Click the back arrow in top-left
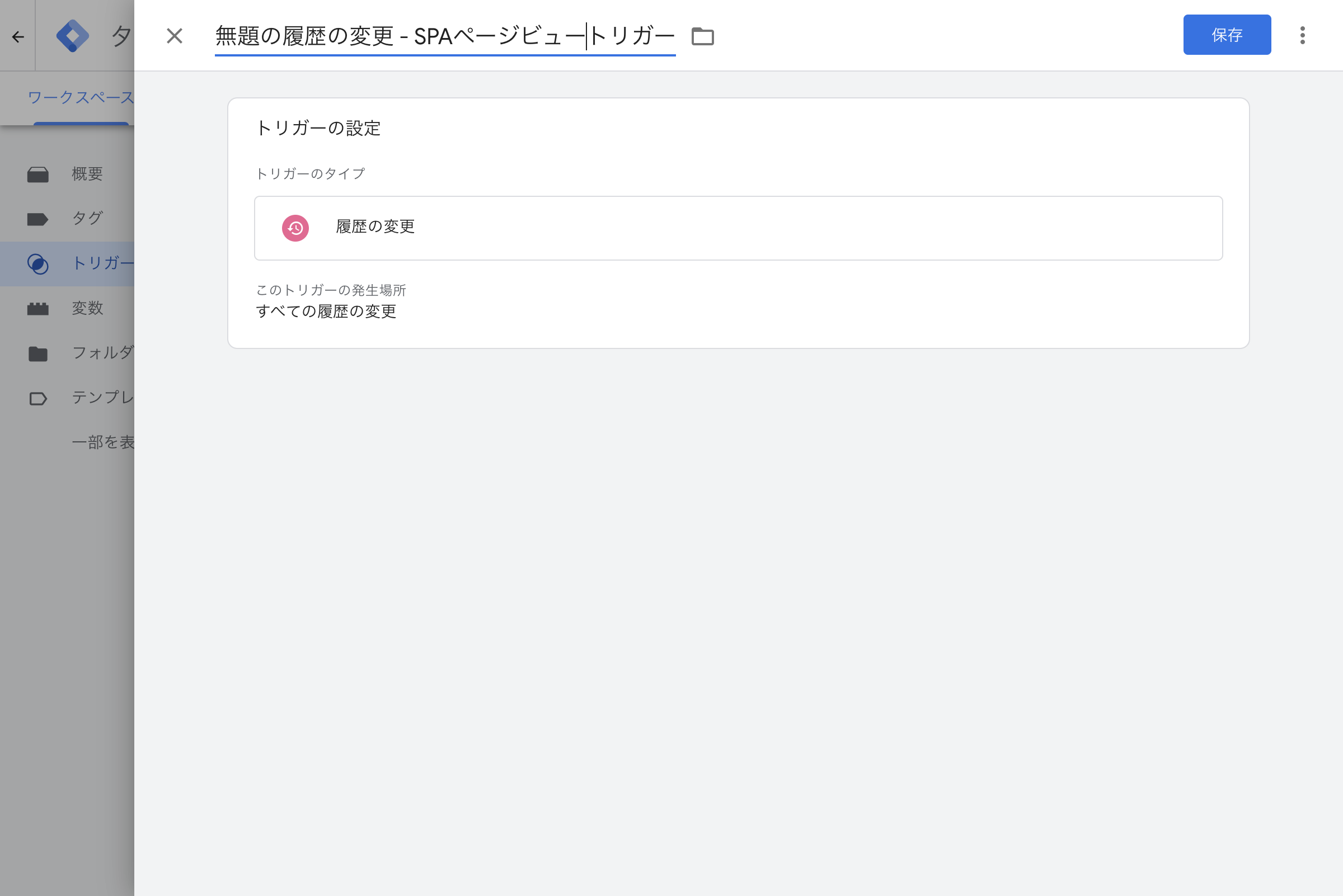The height and width of the screenshot is (896, 1343). (18, 36)
